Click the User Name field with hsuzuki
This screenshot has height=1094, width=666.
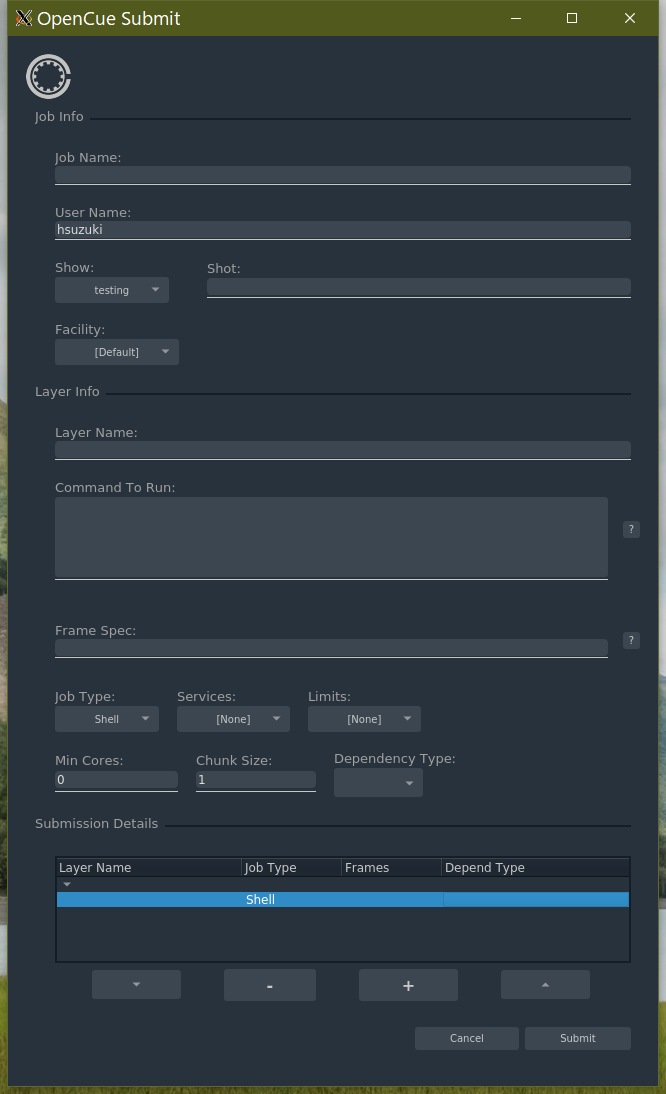pyautogui.click(x=343, y=230)
